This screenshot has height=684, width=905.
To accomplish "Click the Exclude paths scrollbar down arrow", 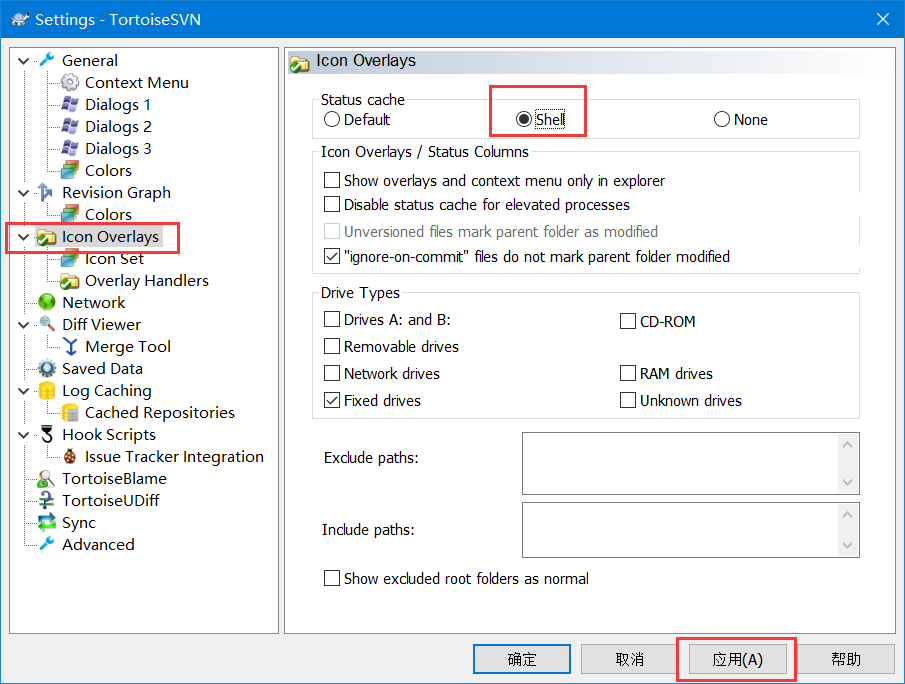I will 847,482.
